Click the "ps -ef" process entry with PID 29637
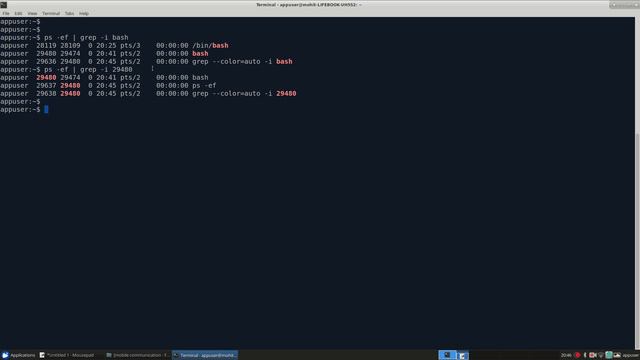640x360 pixels. coord(204,85)
